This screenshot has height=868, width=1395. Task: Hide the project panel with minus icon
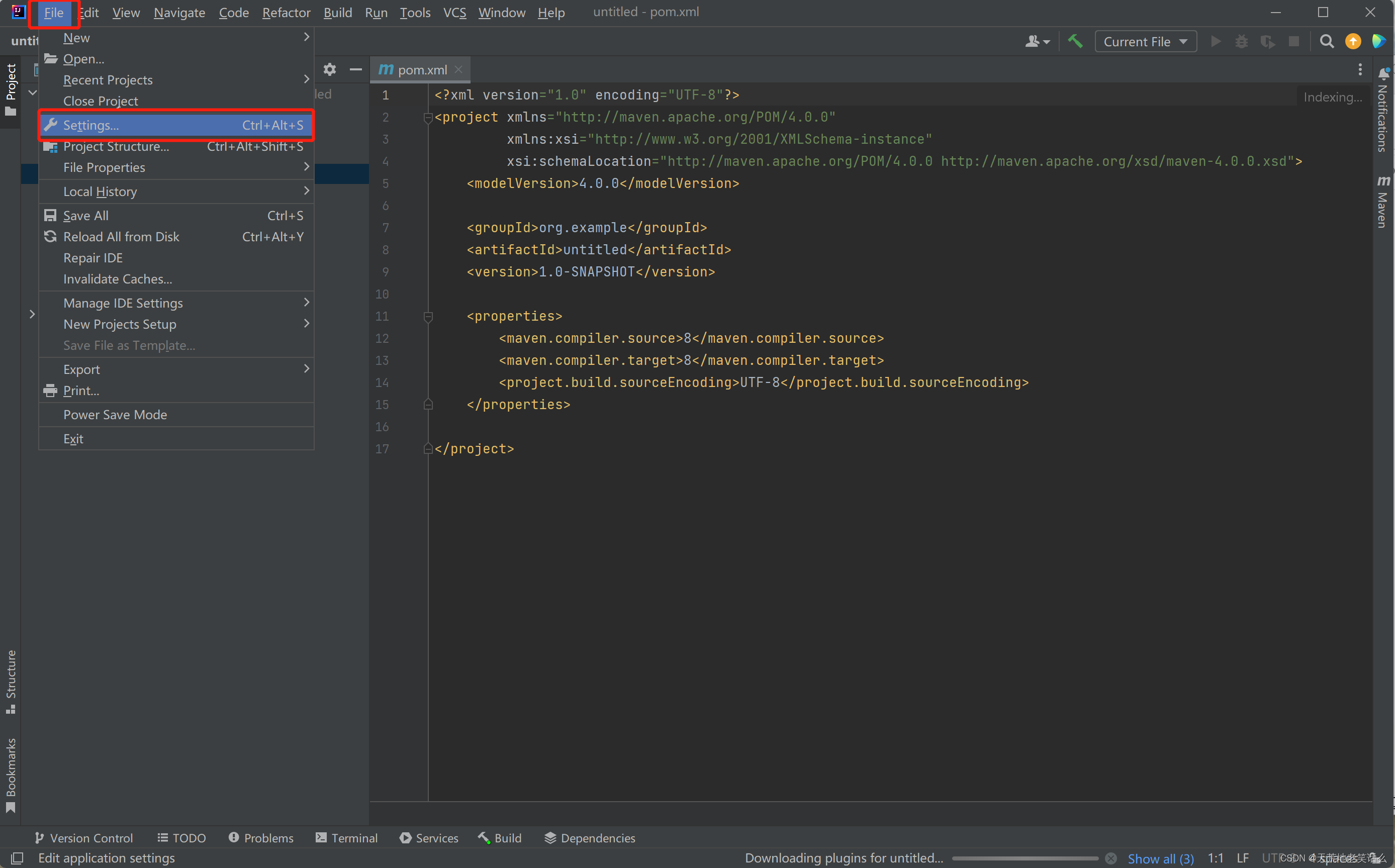coord(355,69)
